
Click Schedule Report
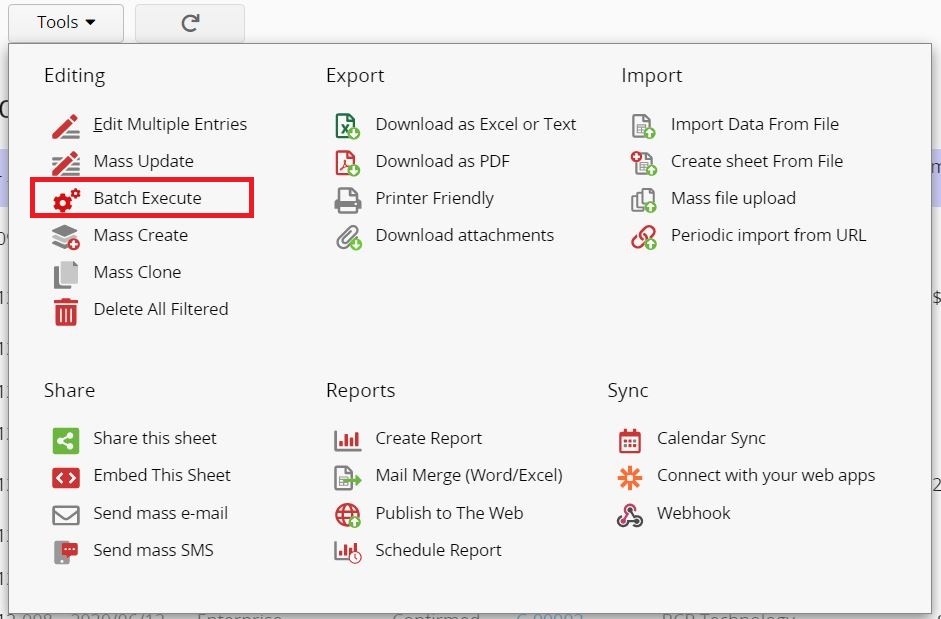439,550
